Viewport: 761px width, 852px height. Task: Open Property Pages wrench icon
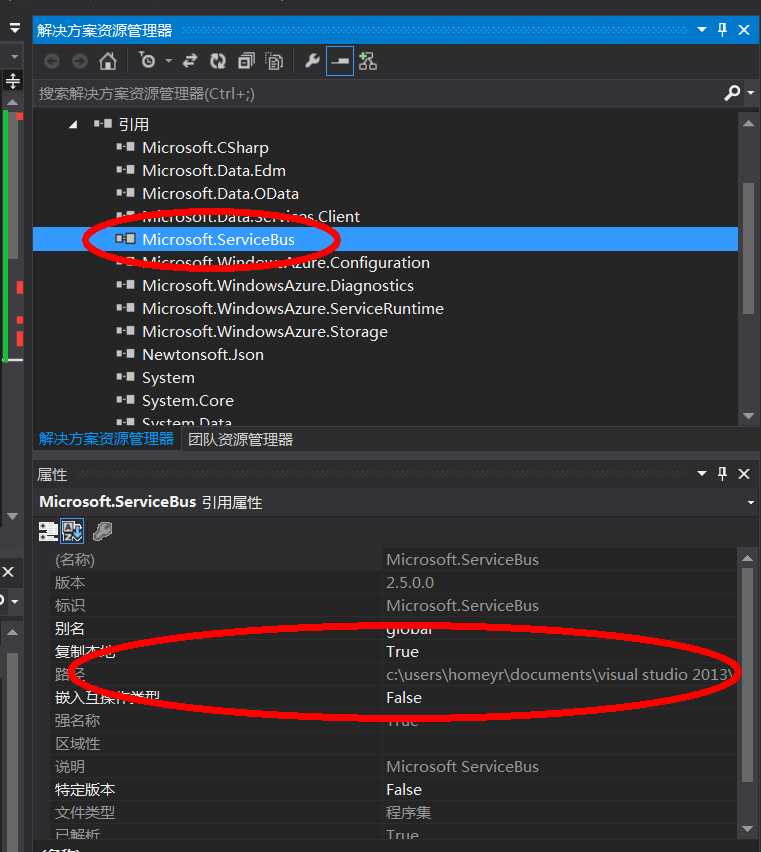point(102,531)
